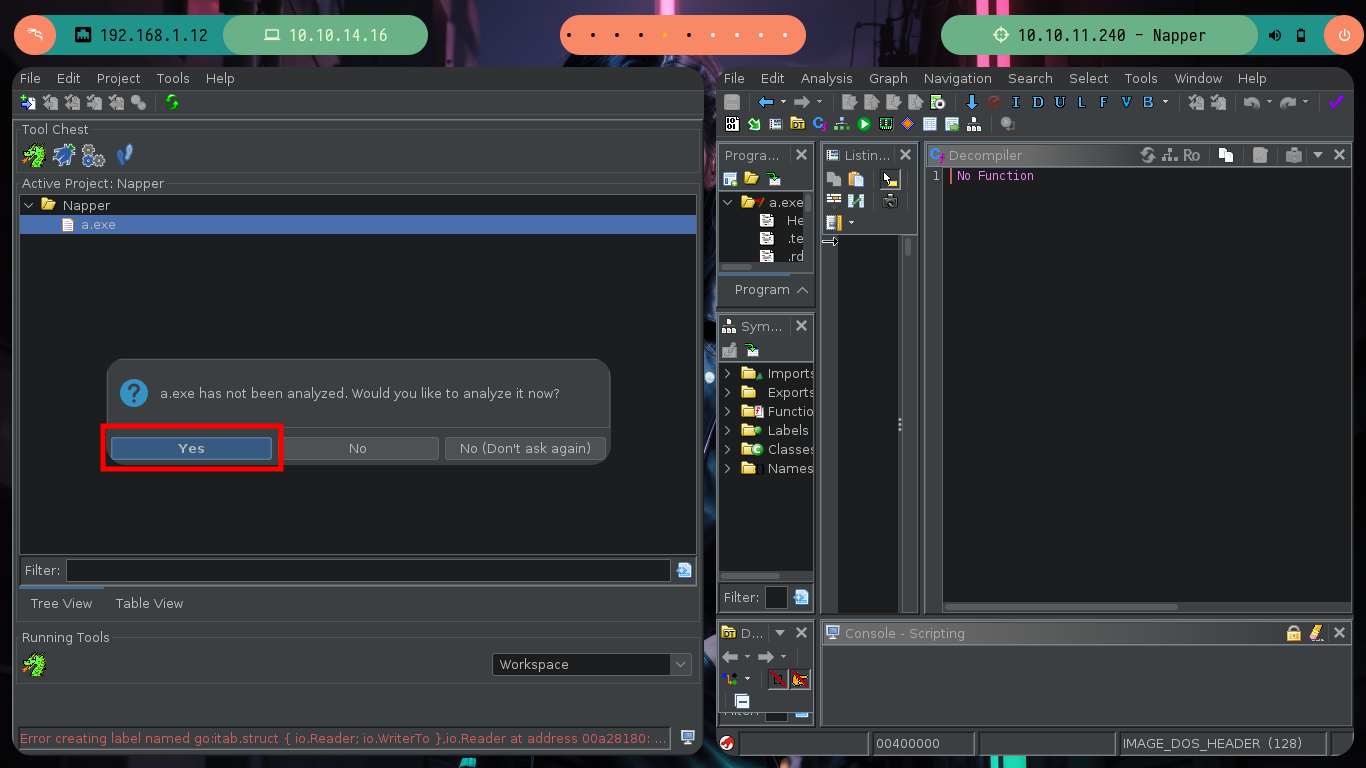This screenshot has height=768, width=1366.
Task: Click the Program tab in Program Trees
Action: point(766,289)
